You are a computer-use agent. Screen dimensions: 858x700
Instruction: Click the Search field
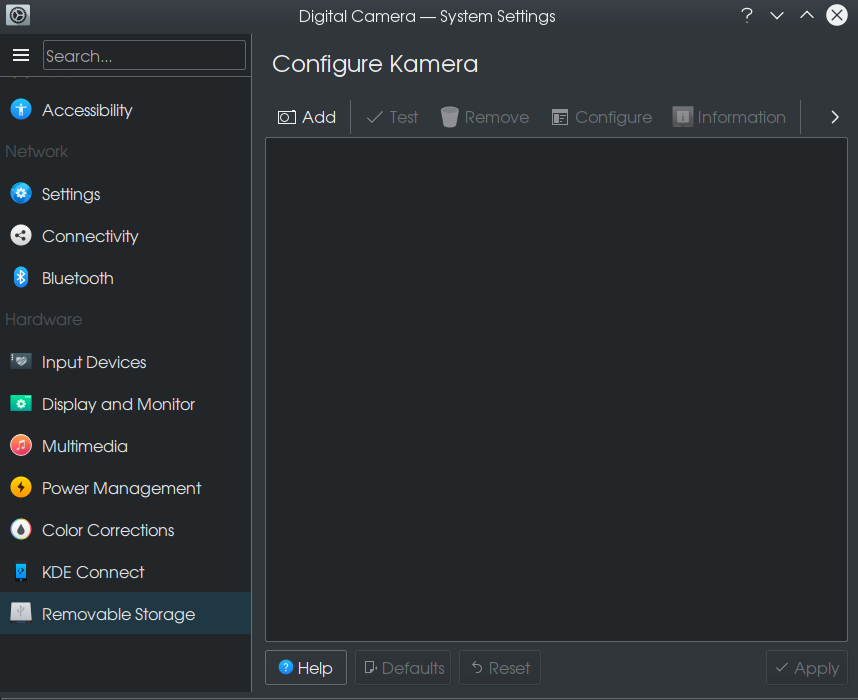[144, 55]
